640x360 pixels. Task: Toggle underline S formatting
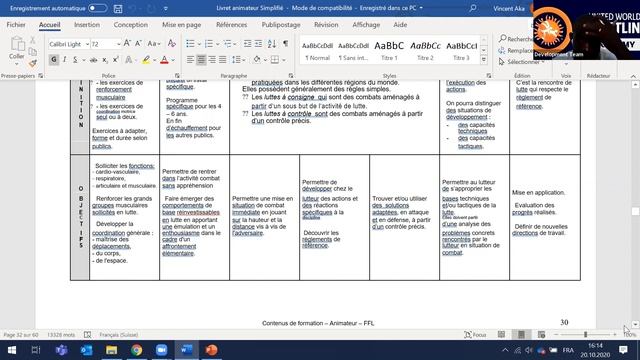(75, 60)
